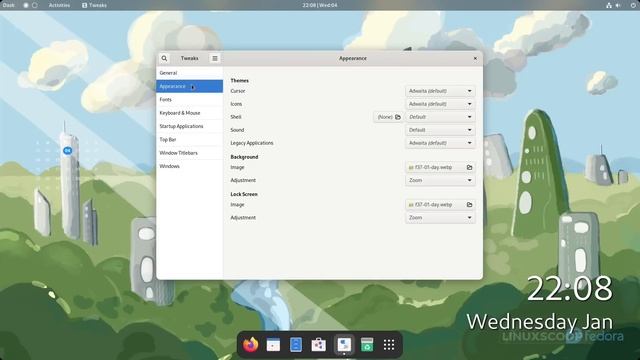Image resolution: width=640 pixels, height=360 pixels.
Task: Open Background Adjustment dropdown
Action: coord(440,180)
